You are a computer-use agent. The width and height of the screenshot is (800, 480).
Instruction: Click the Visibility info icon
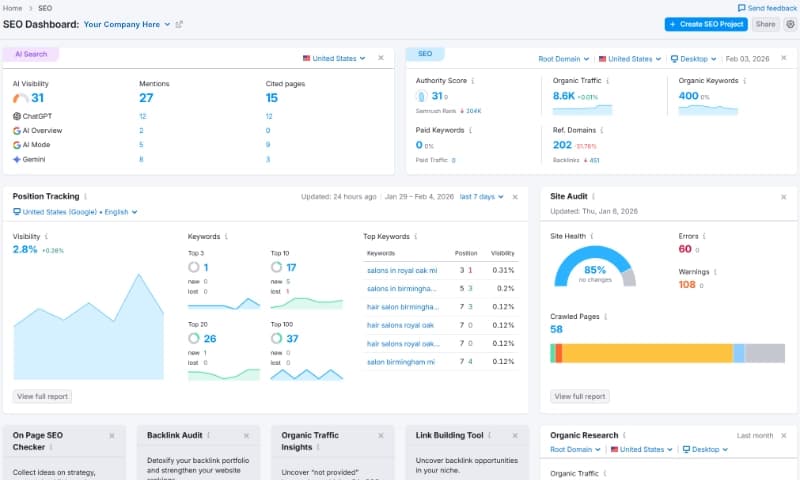click(46, 237)
